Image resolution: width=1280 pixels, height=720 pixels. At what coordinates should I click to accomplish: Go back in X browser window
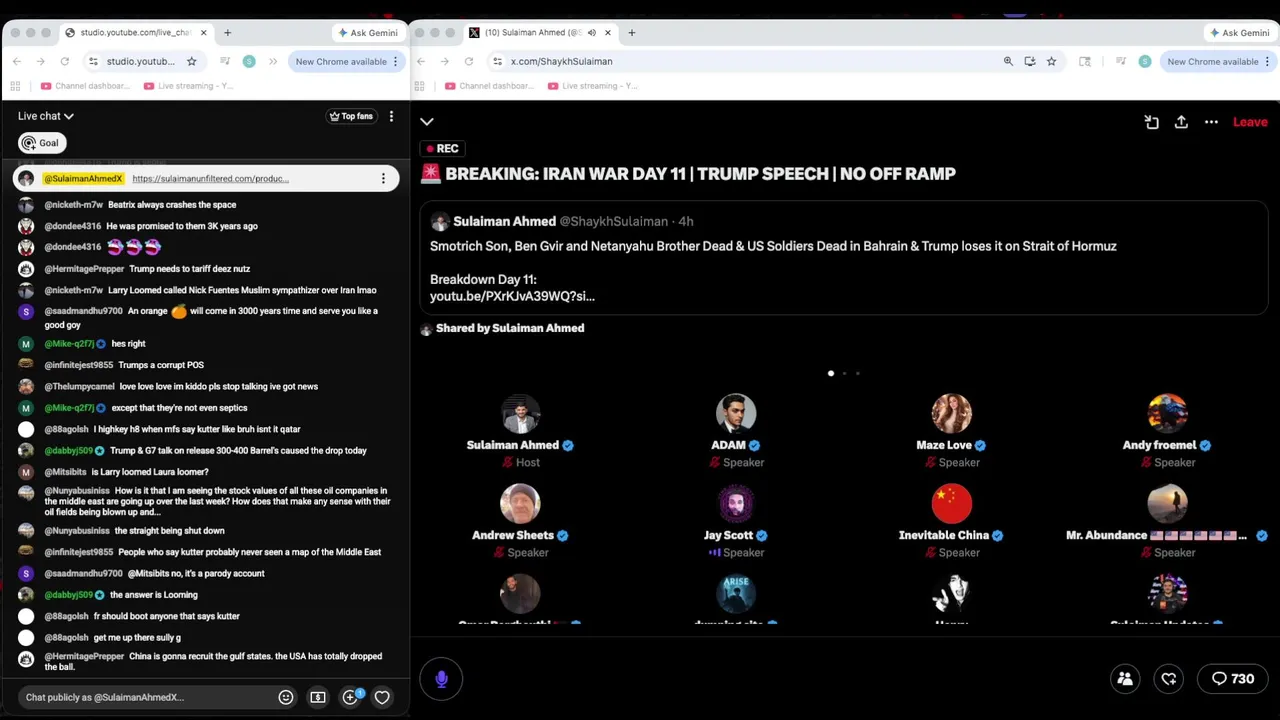(421, 61)
